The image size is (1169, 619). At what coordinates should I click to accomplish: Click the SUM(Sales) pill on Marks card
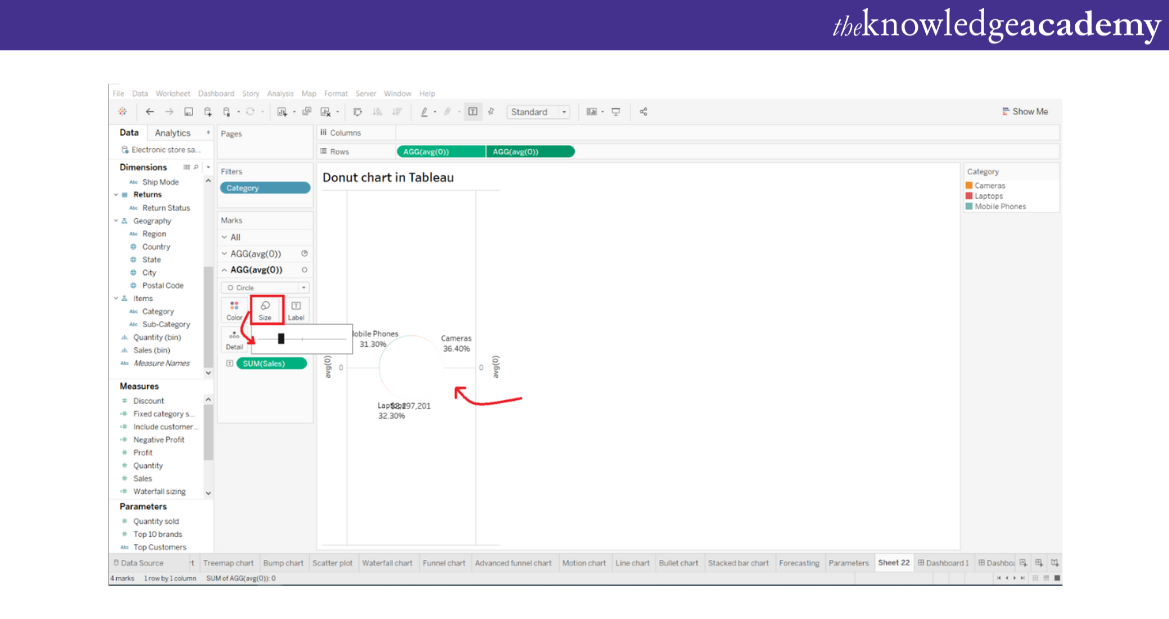(x=271, y=363)
